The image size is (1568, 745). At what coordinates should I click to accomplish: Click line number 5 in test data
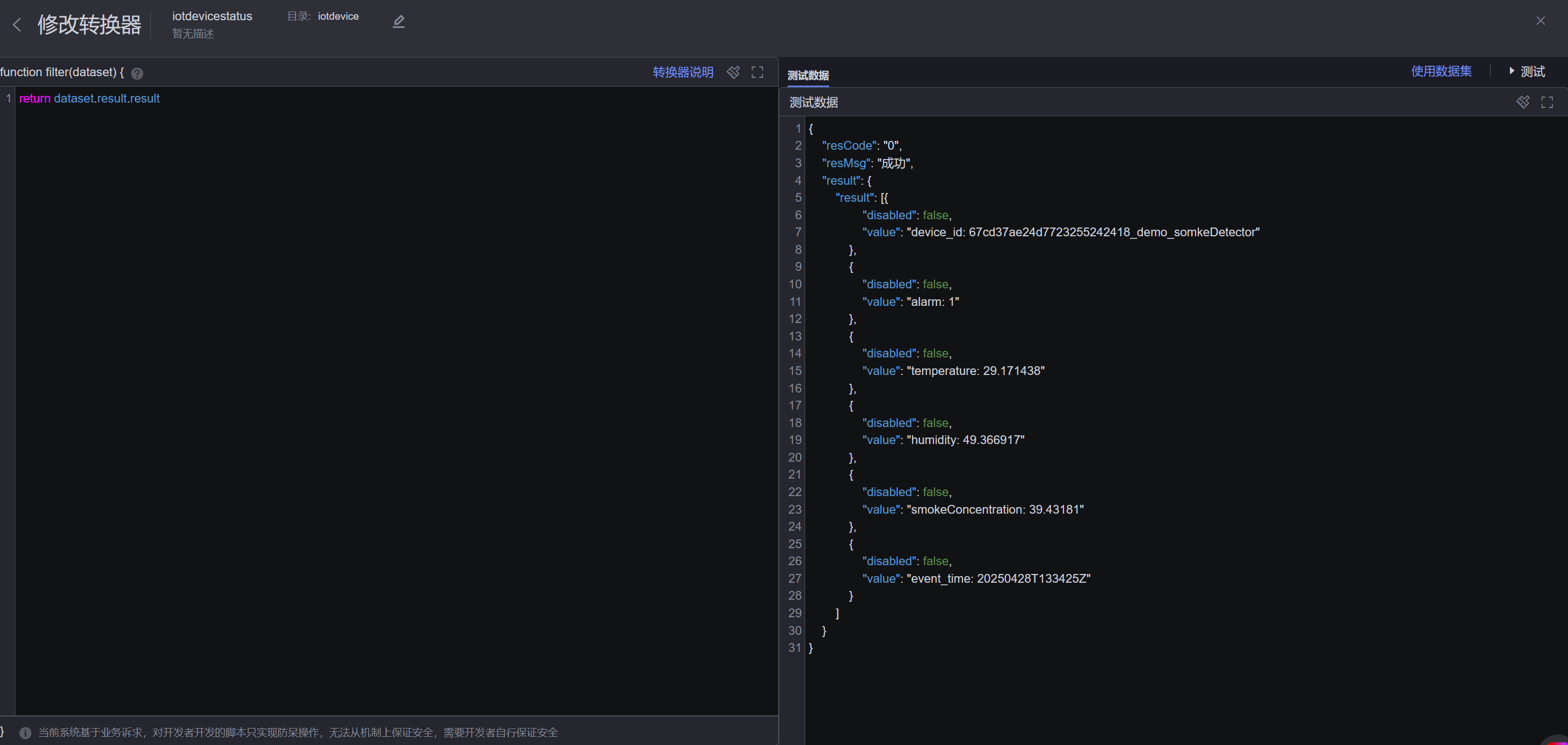click(x=798, y=198)
